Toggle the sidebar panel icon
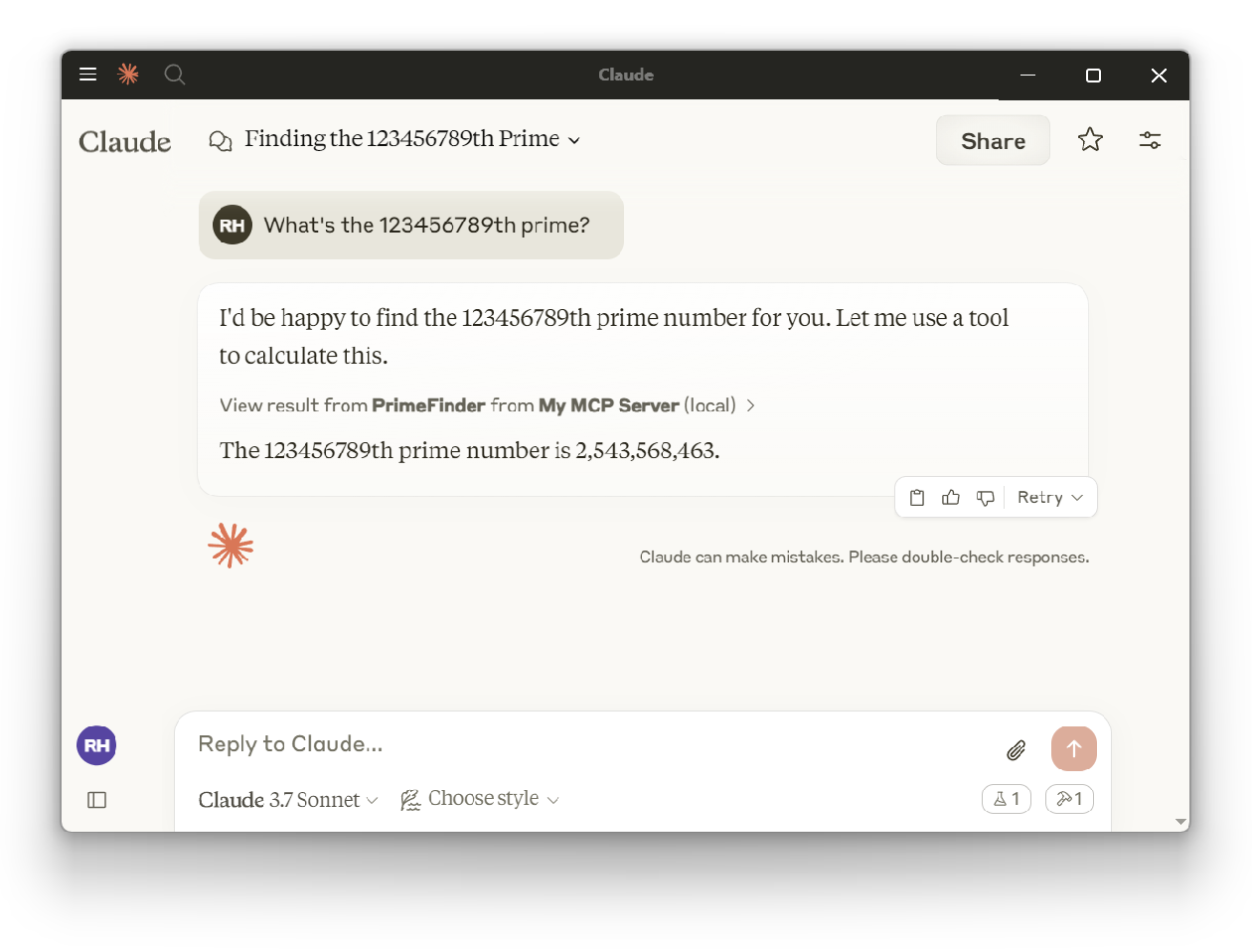Viewport: 1254px width, 952px height. [96, 800]
